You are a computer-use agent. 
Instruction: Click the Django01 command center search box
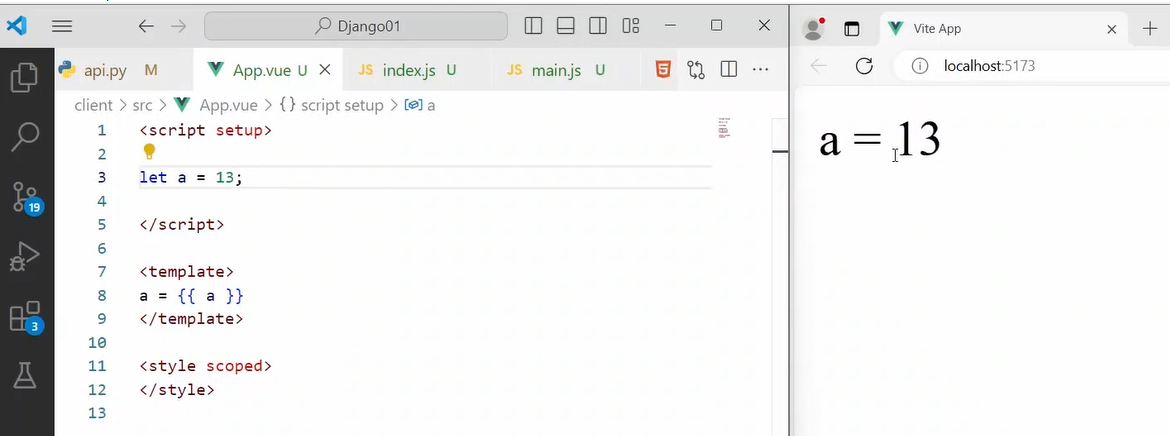(x=355, y=26)
